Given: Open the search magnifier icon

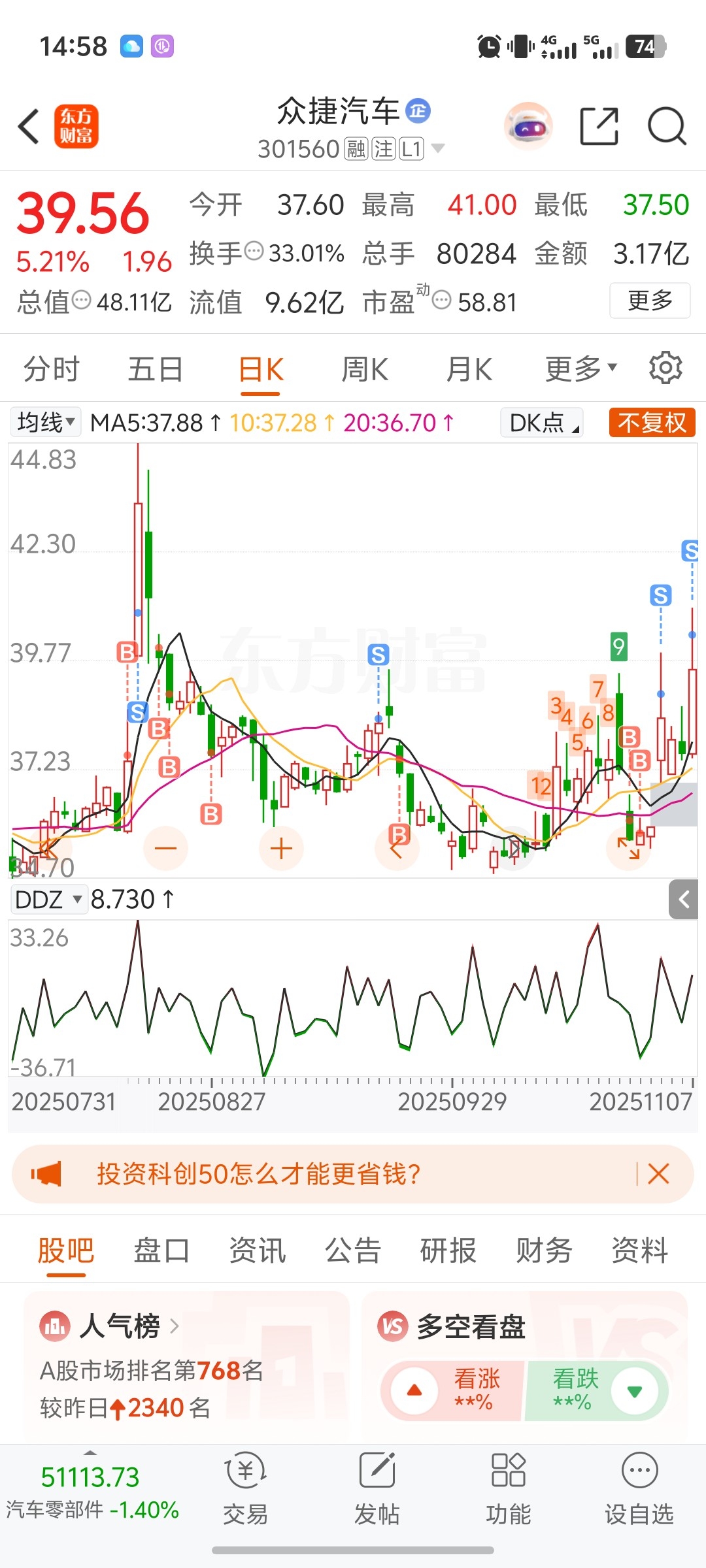Looking at the screenshot, I should click(x=667, y=126).
